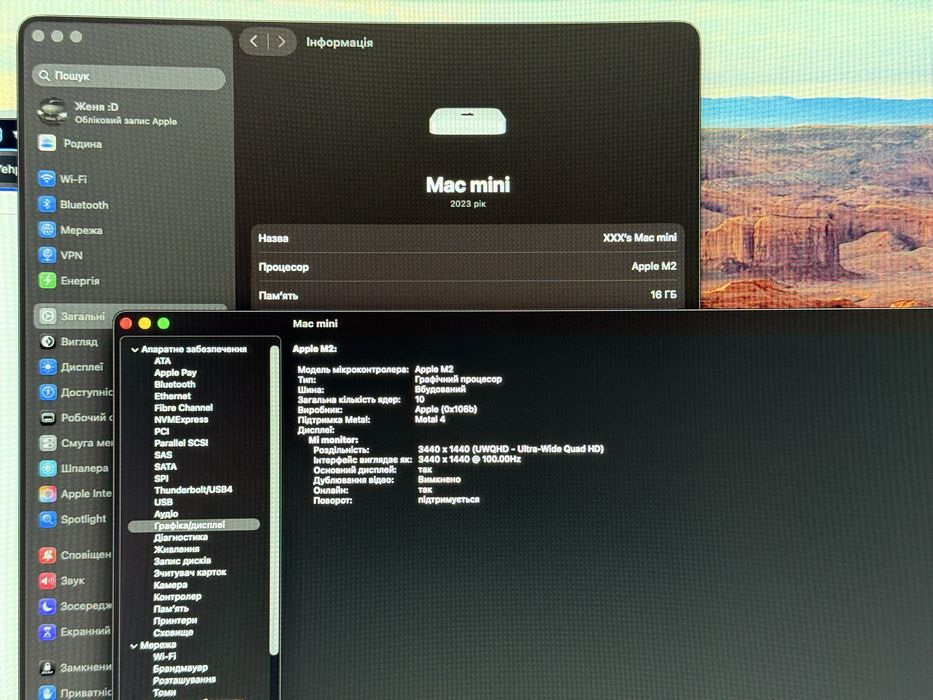Select Контролер in hardware tree
The height and width of the screenshot is (700, 933).
pos(177,596)
